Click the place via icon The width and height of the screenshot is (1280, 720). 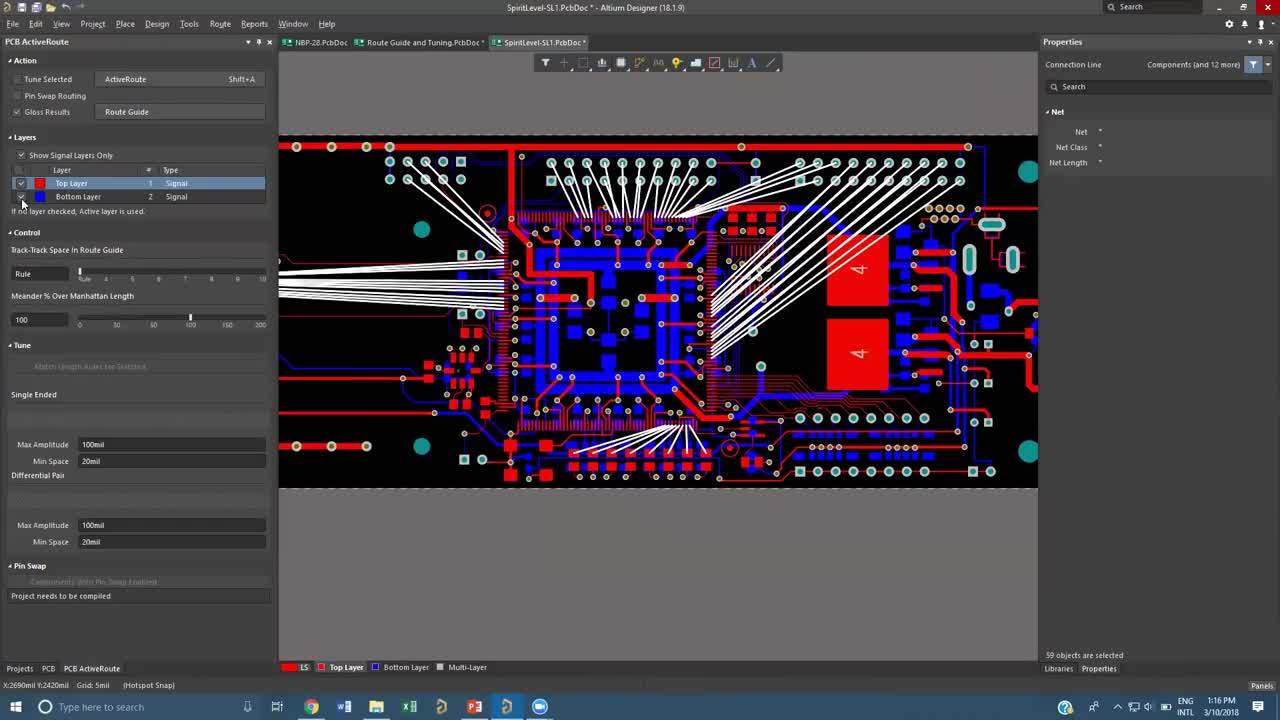pyautogui.click(x=677, y=63)
